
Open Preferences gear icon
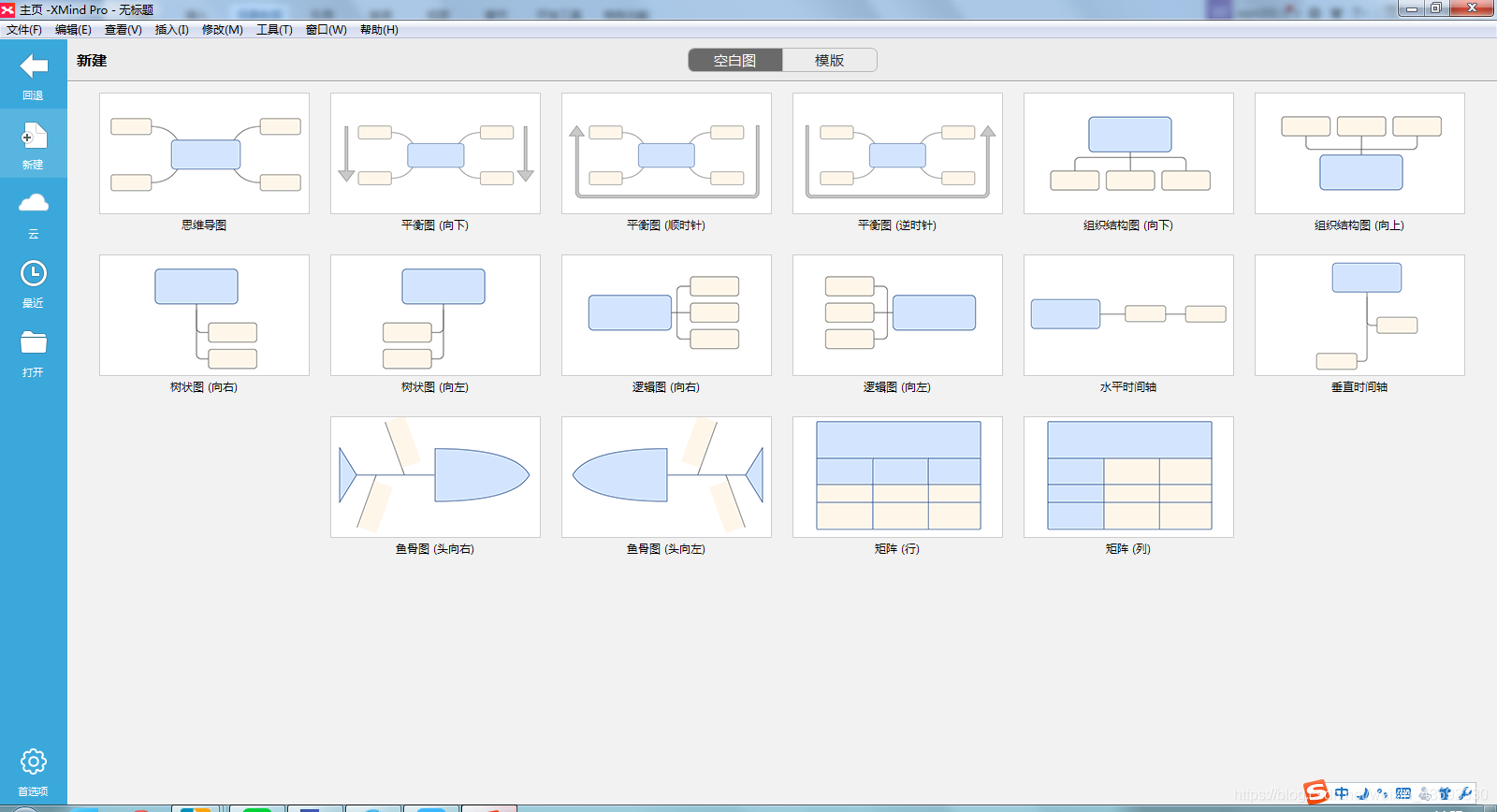[34, 761]
